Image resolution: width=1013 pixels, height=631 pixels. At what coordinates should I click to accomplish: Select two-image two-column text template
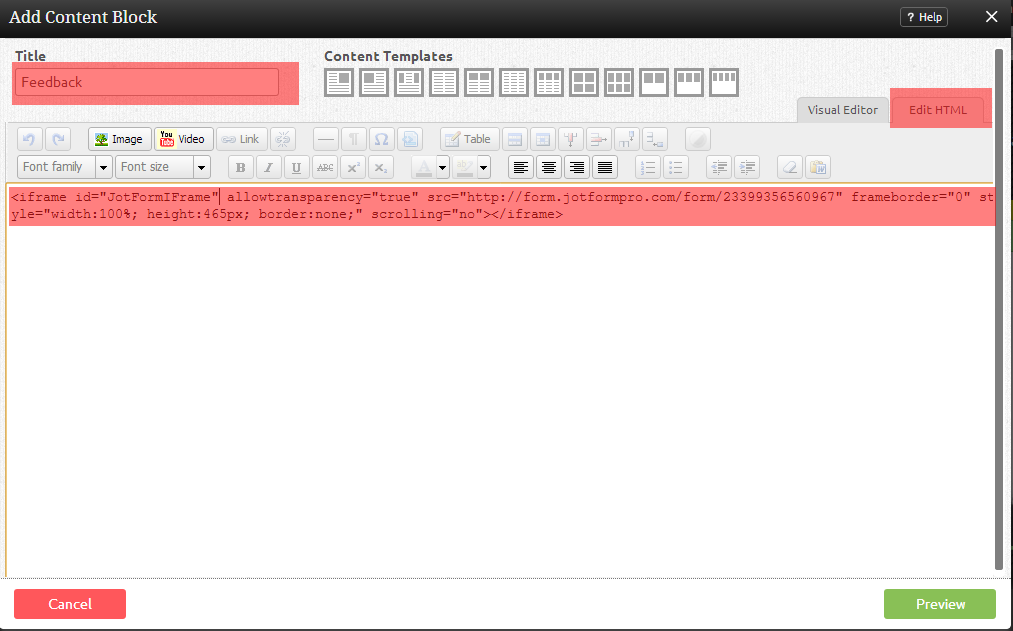pos(479,83)
